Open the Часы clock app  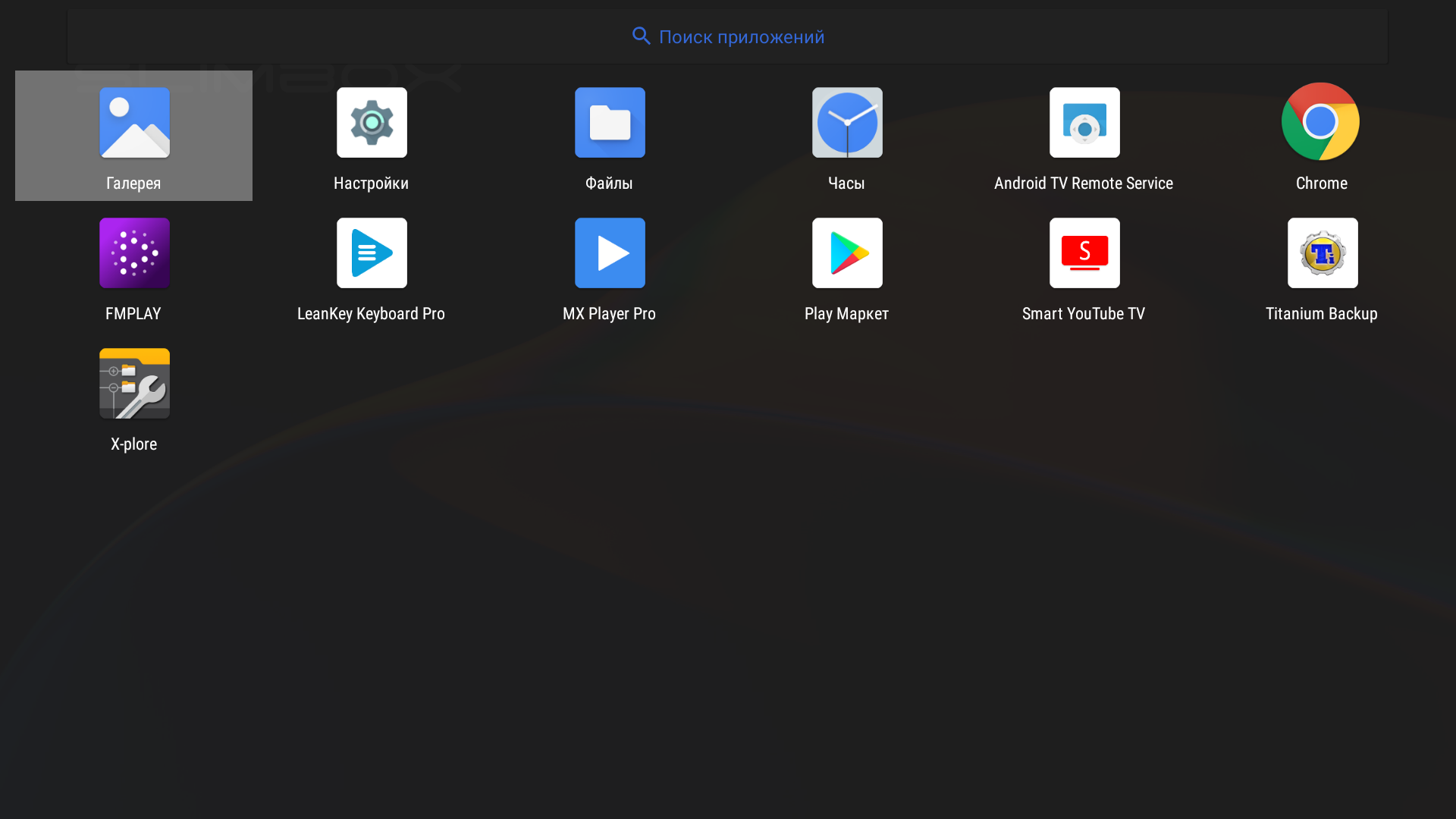click(847, 123)
